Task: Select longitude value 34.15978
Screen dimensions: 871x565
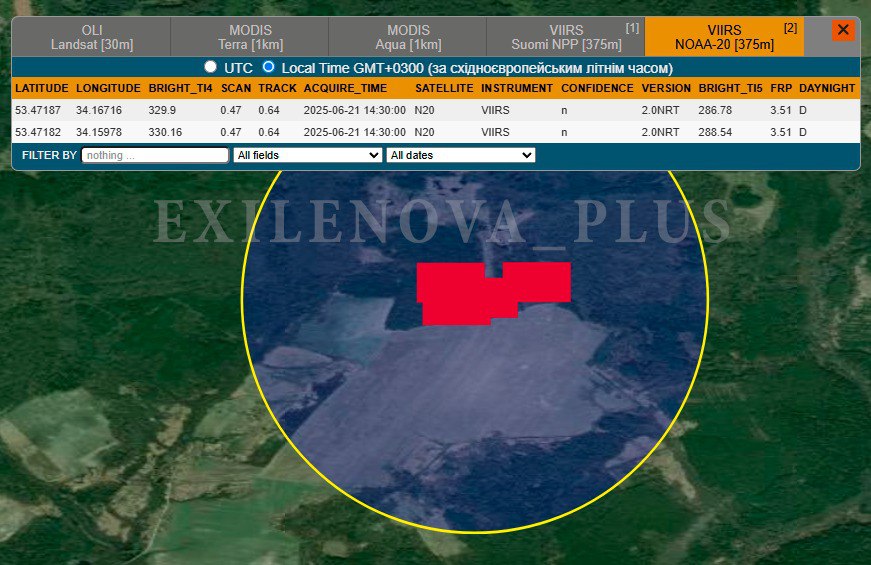Action: [99, 132]
